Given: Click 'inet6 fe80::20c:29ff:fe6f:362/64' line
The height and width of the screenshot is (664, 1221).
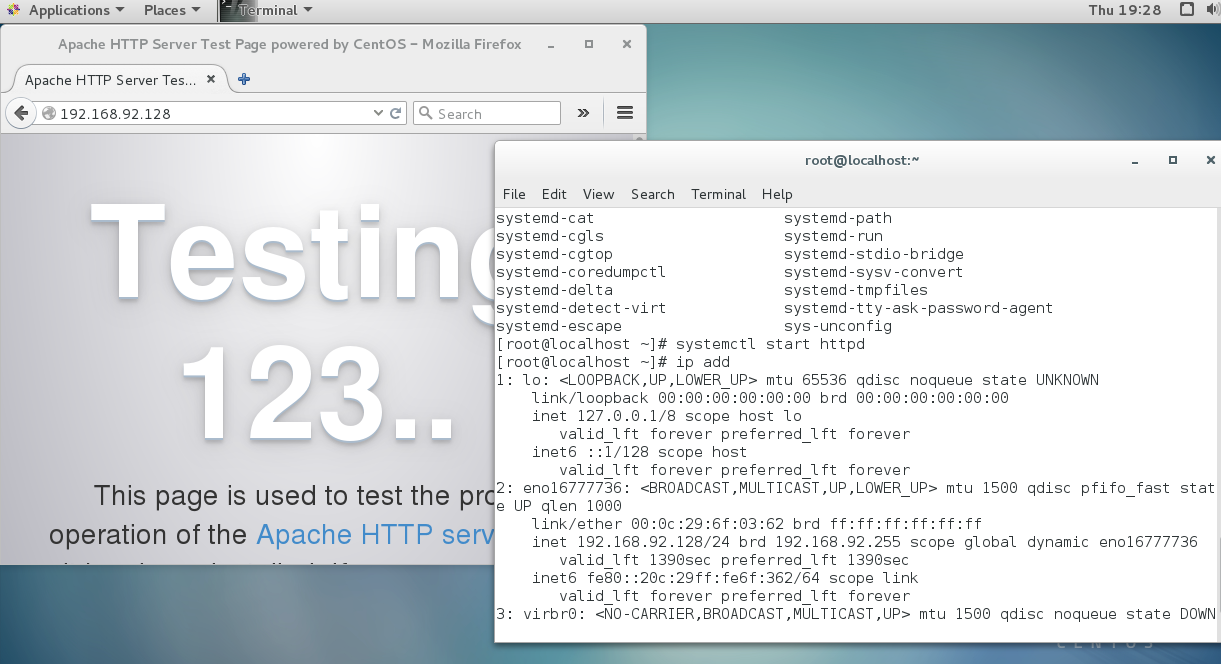Looking at the screenshot, I should 725,578.
